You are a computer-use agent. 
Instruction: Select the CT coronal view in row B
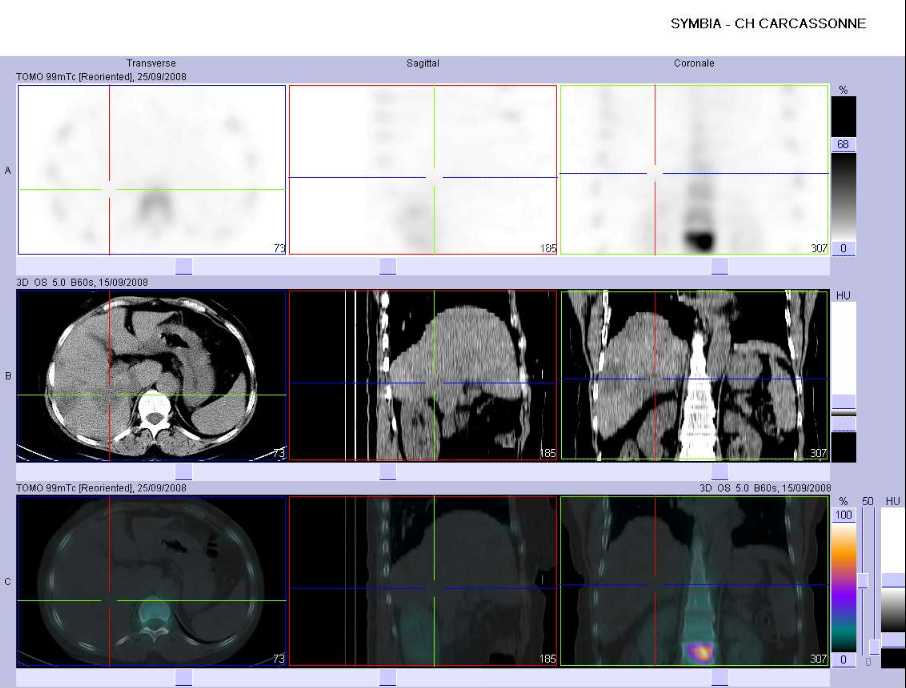click(x=694, y=375)
